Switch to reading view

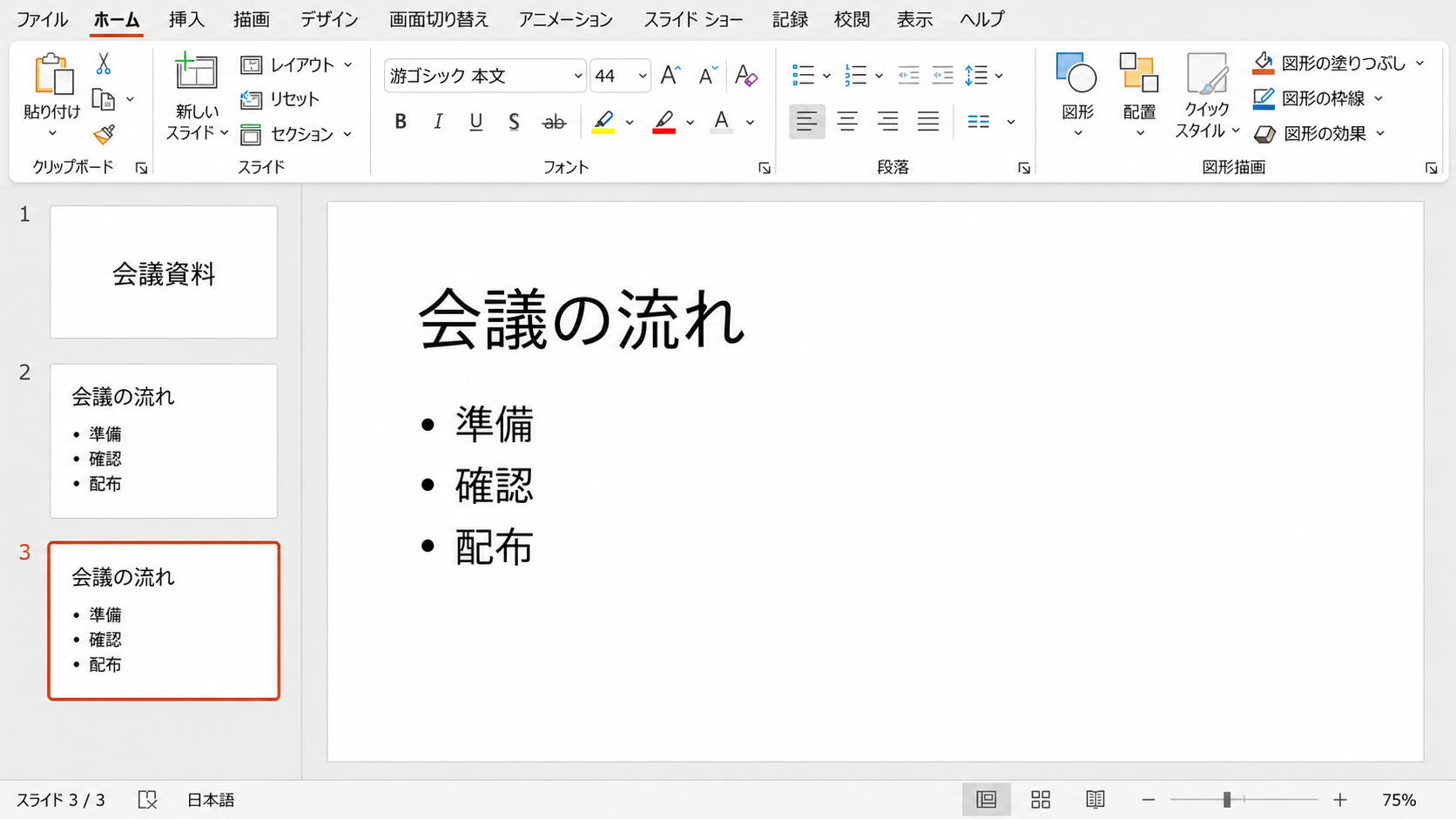tap(1095, 800)
